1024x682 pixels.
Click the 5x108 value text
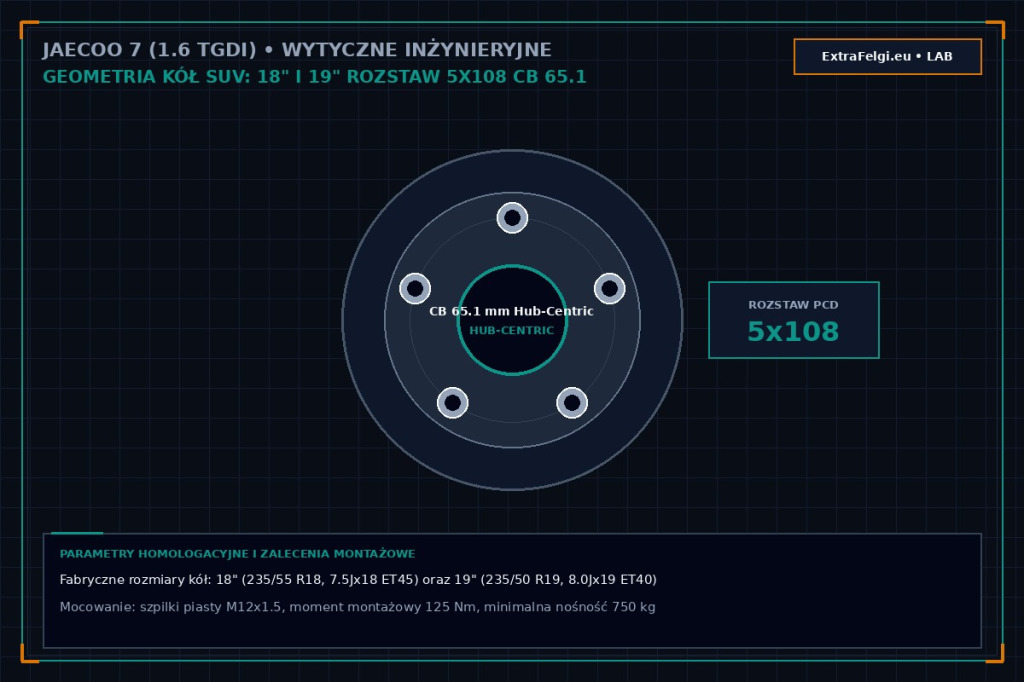tap(793, 332)
